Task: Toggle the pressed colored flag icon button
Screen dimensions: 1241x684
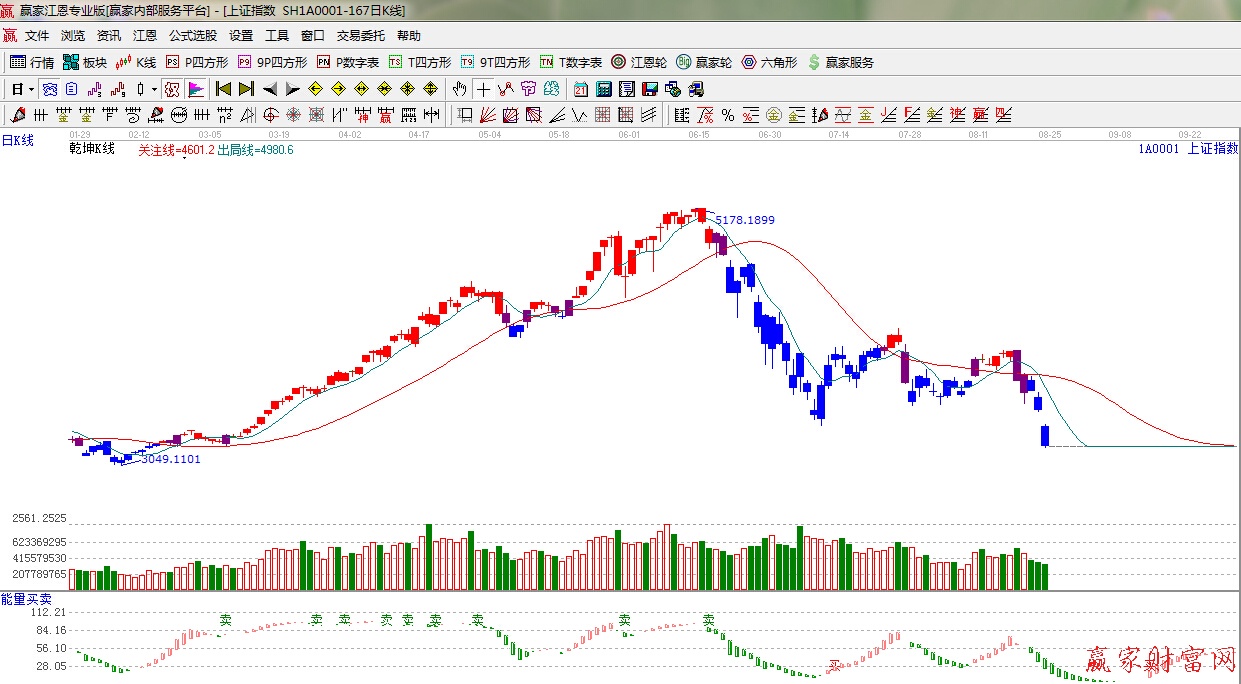Action: pyautogui.click(x=195, y=89)
